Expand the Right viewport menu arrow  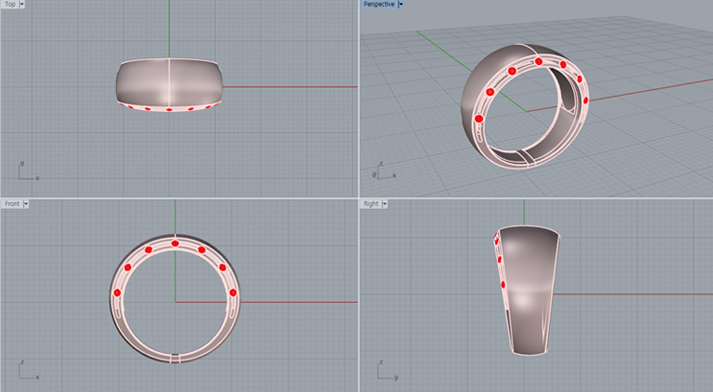click(385, 204)
